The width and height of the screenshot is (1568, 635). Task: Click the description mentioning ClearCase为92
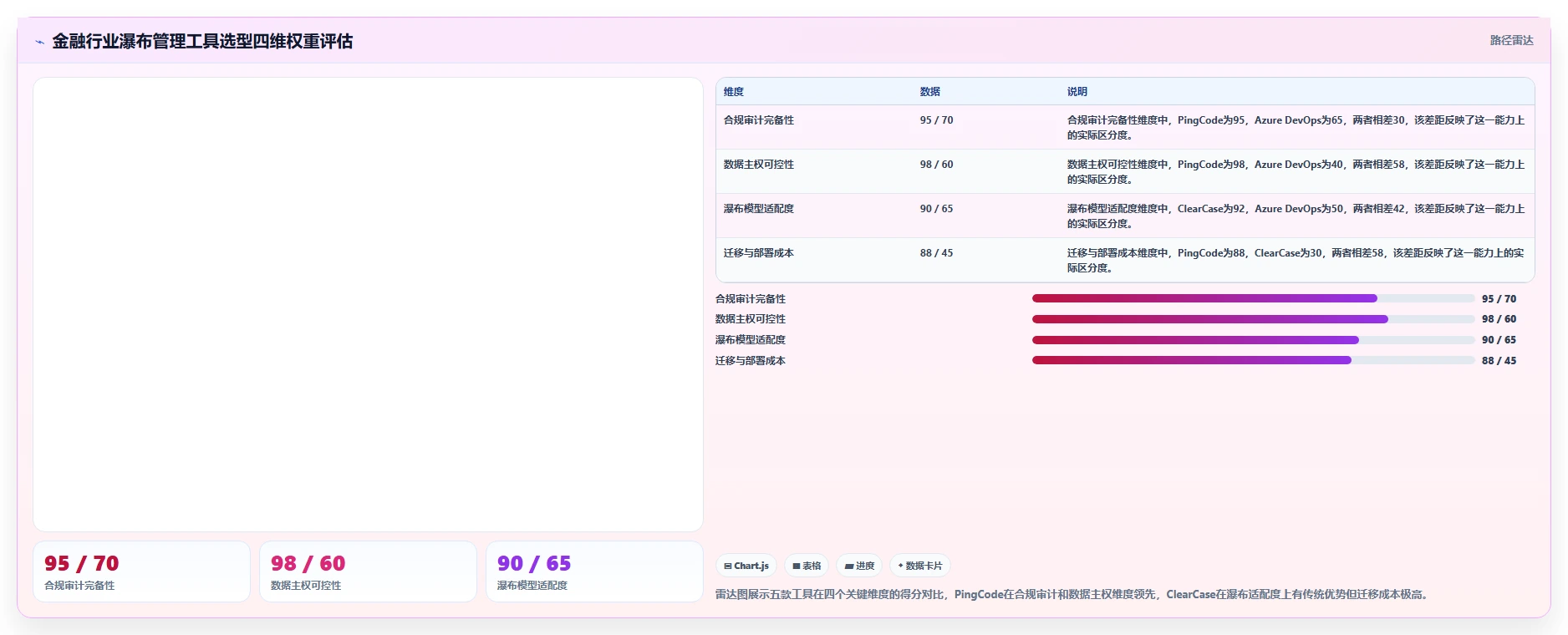coord(1296,216)
